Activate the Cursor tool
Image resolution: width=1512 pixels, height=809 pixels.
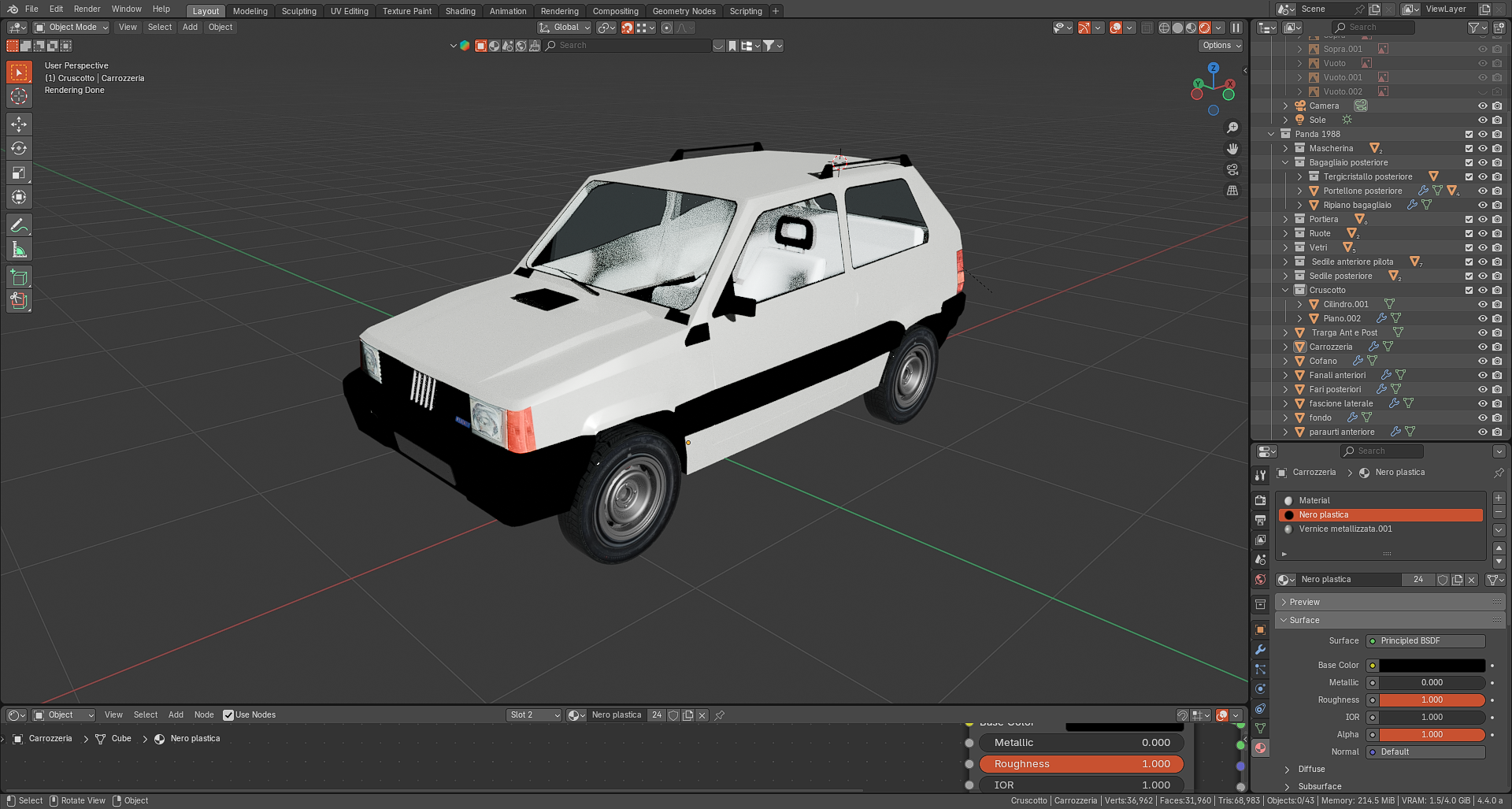click(x=19, y=97)
